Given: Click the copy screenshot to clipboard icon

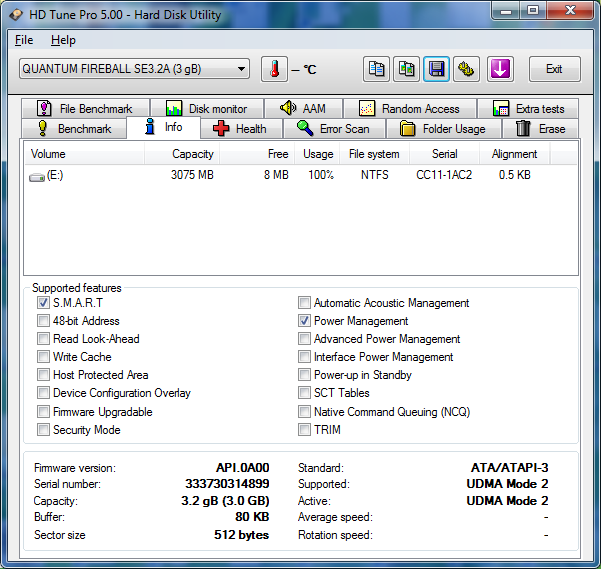Looking at the screenshot, I should (406, 69).
